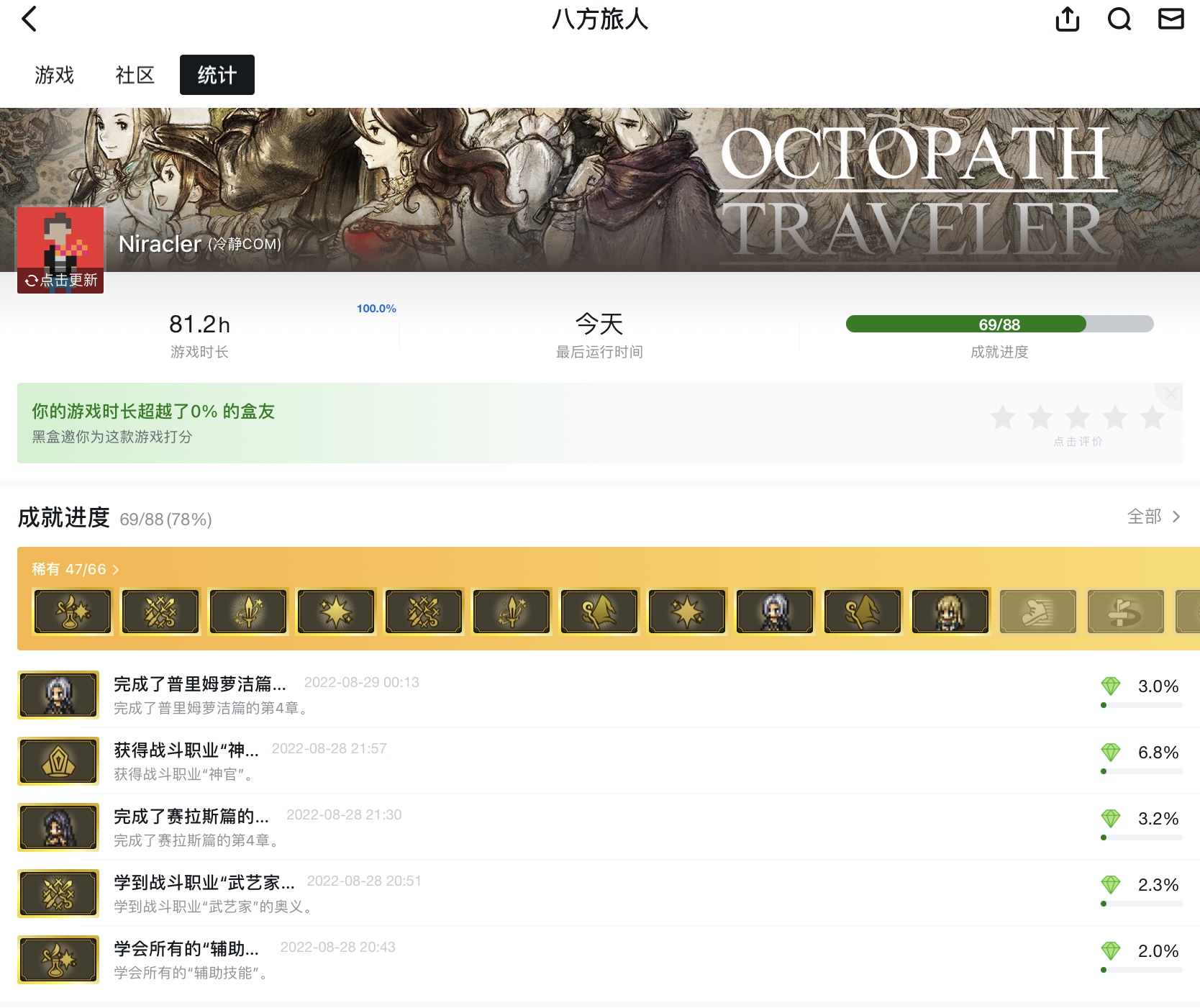Screen dimensions: 1200x1008
Task: Open the share icon in header
Action: tap(1067, 19)
